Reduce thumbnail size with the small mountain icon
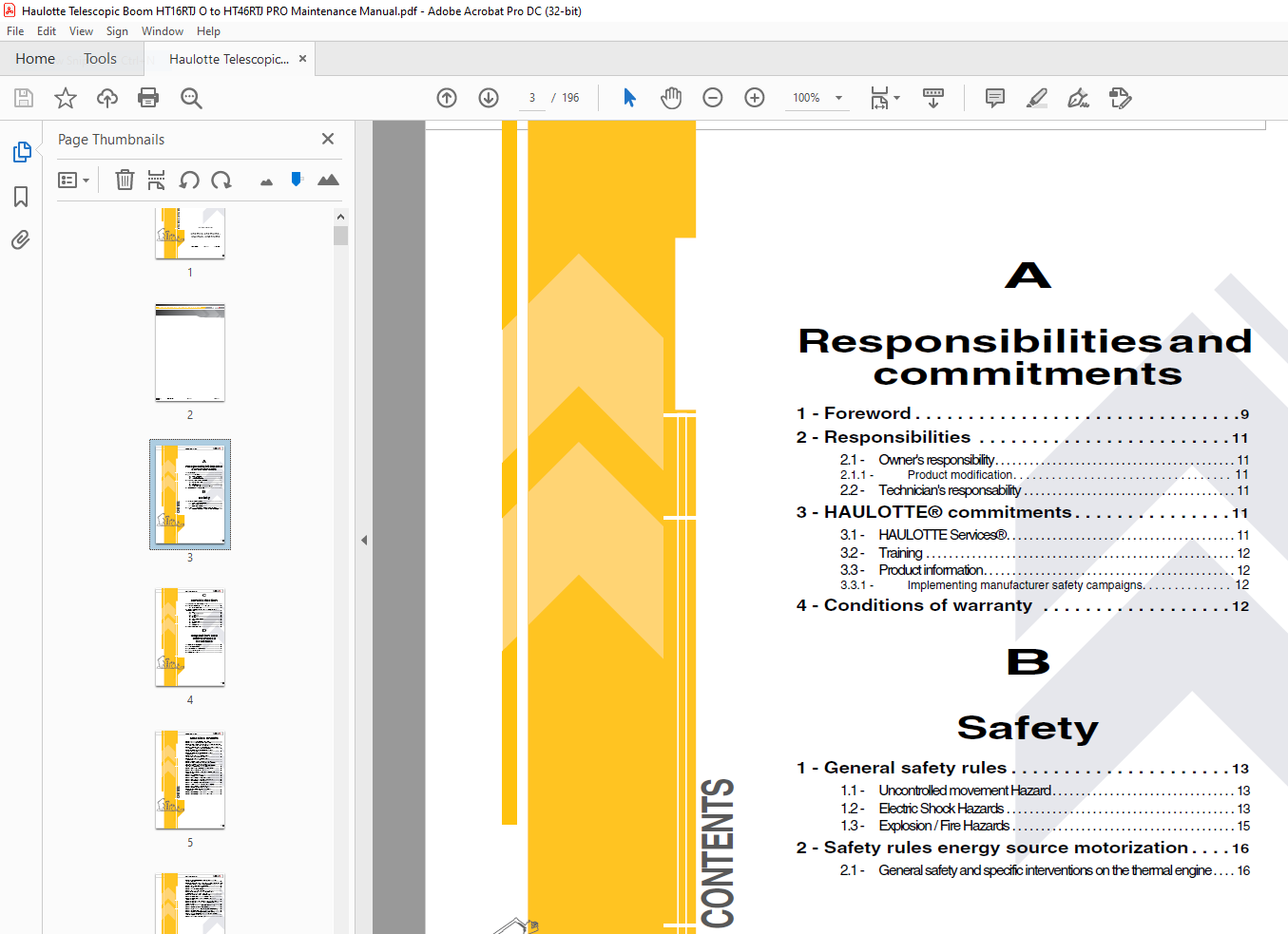This screenshot has width=1288, height=934. click(266, 181)
